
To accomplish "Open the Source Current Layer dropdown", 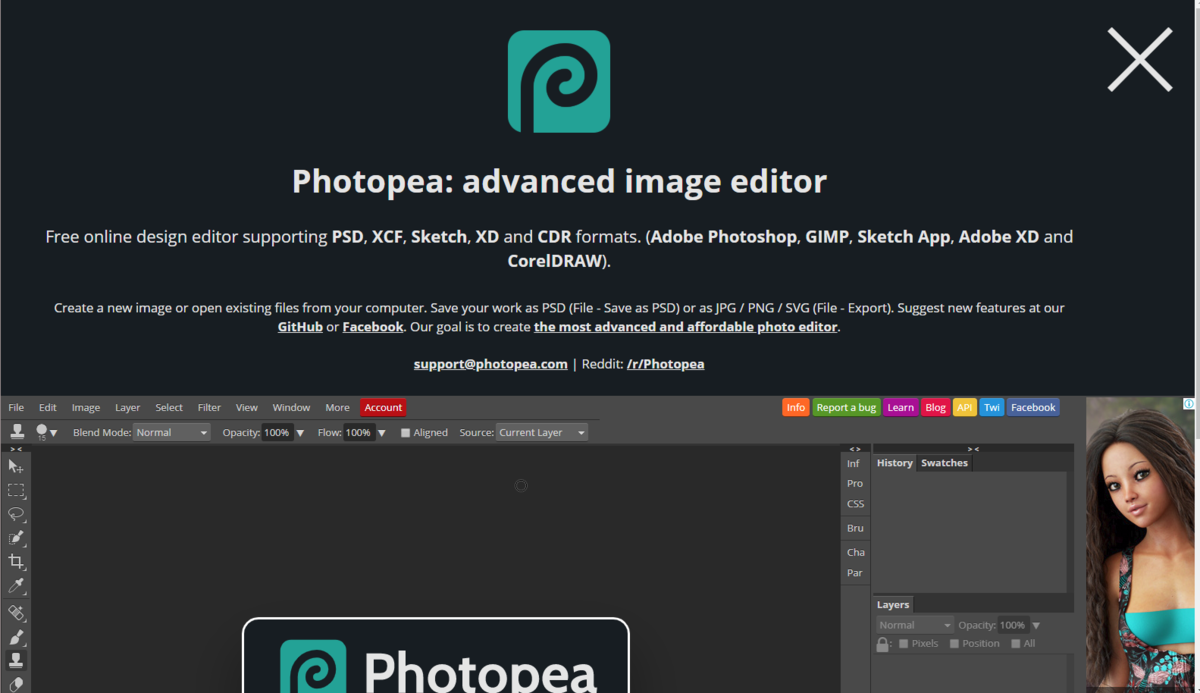I will point(542,433).
